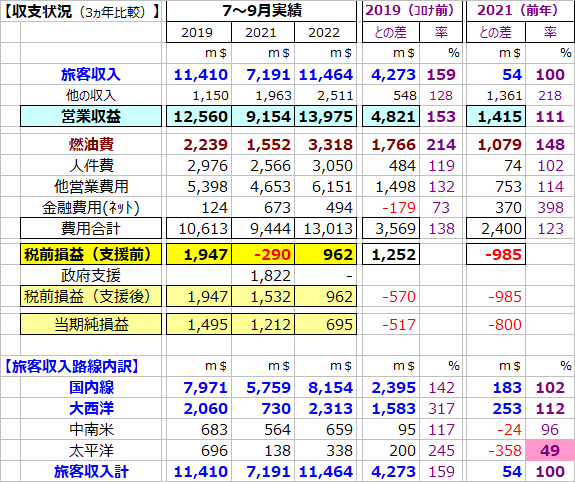The image size is (575, 482).
Task: Select the 1,415 difference cell
Action: (x=496, y=116)
